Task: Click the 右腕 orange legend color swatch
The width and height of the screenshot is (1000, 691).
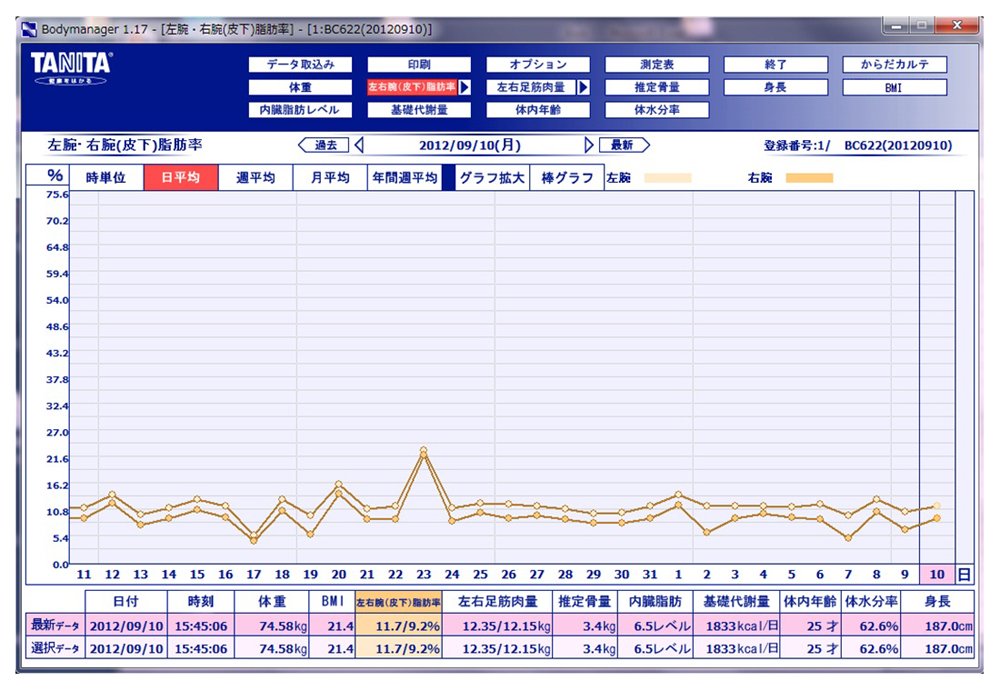Action: click(x=809, y=179)
